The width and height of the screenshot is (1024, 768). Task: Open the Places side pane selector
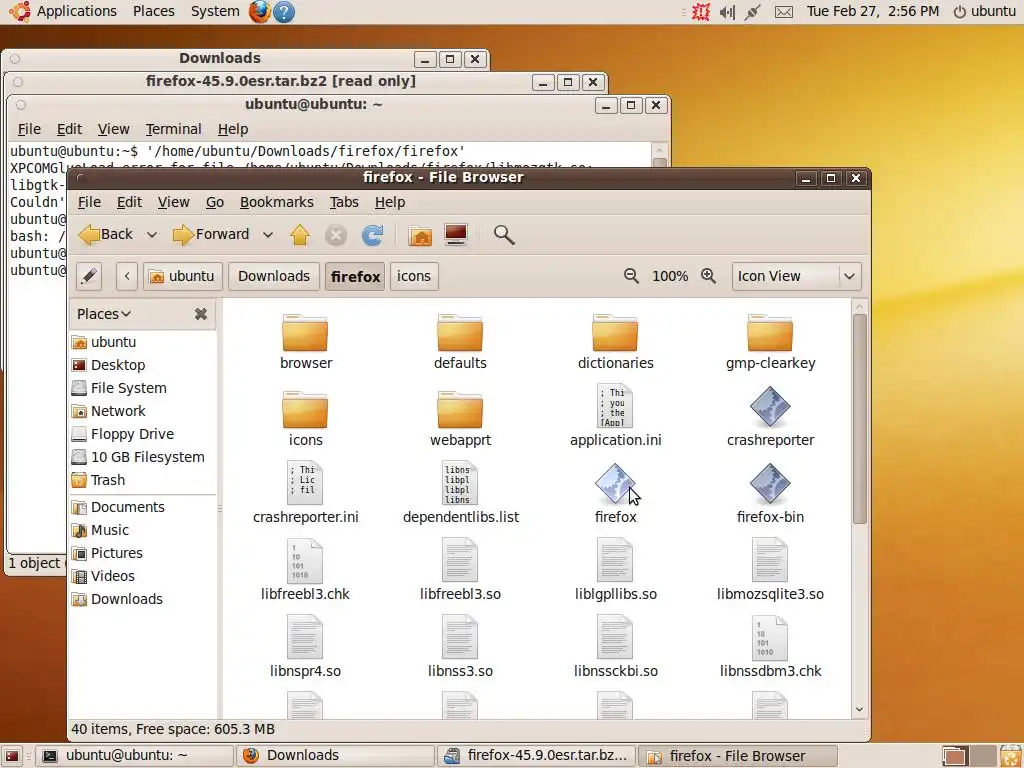click(104, 314)
